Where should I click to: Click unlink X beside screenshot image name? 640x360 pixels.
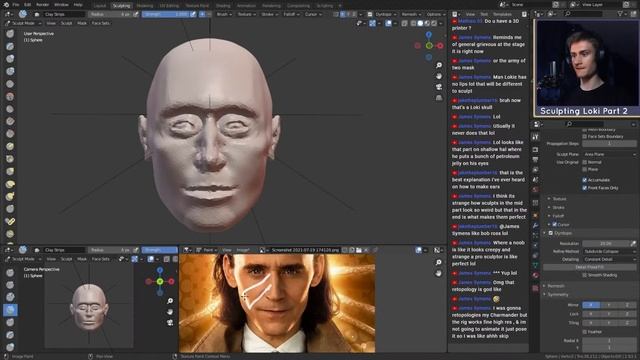pos(366,250)
